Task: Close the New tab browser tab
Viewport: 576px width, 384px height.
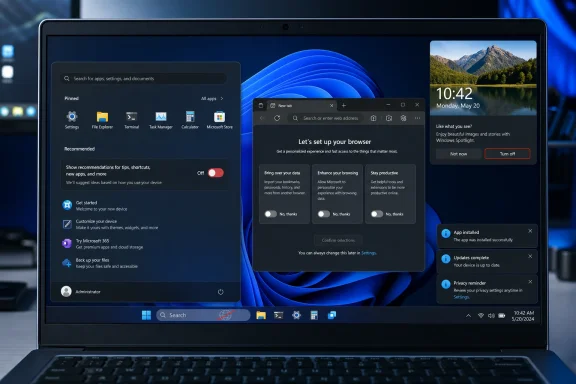Action: tap(331, 105)
